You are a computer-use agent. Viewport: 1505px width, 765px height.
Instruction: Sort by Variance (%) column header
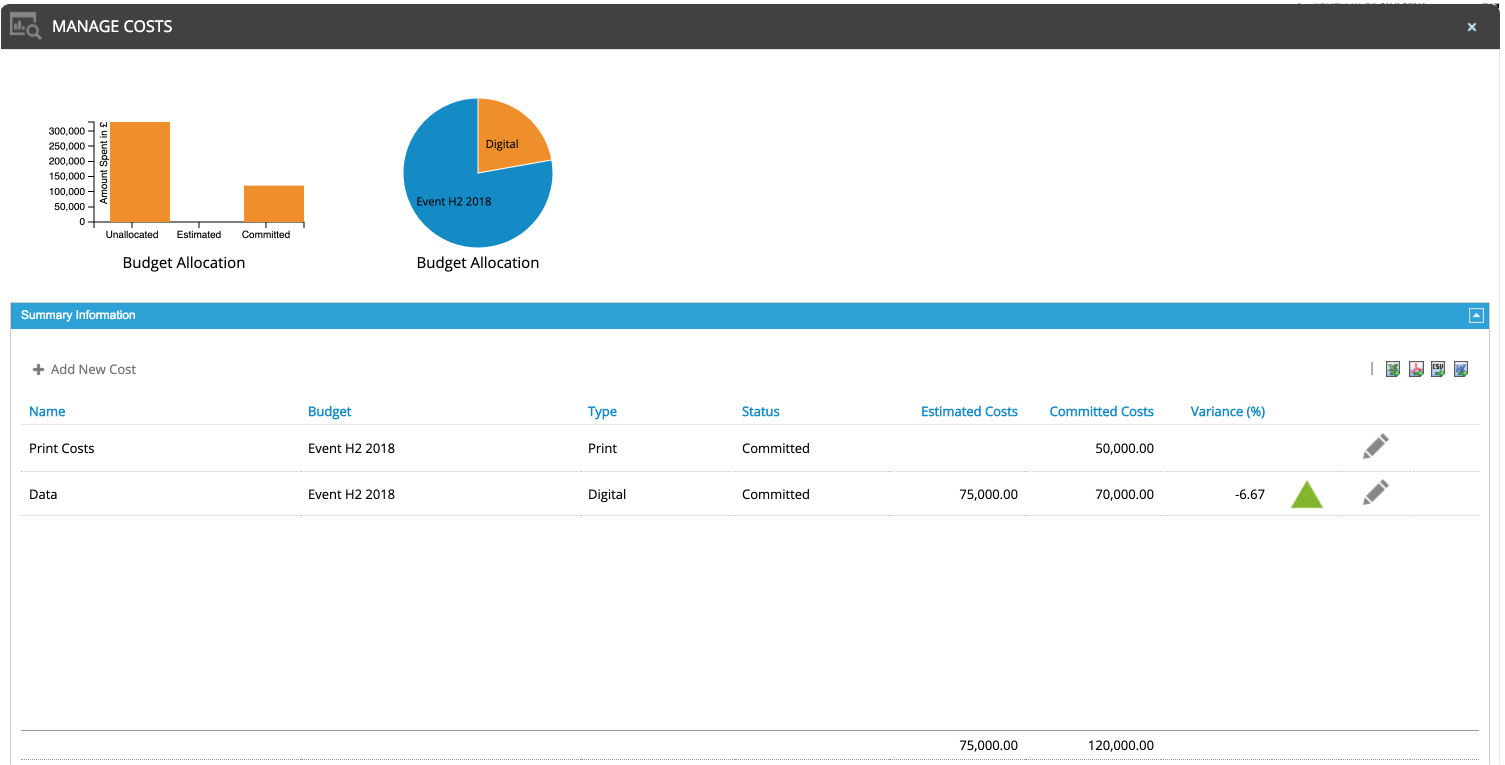pyautogui.click(x=1227, y=411)
